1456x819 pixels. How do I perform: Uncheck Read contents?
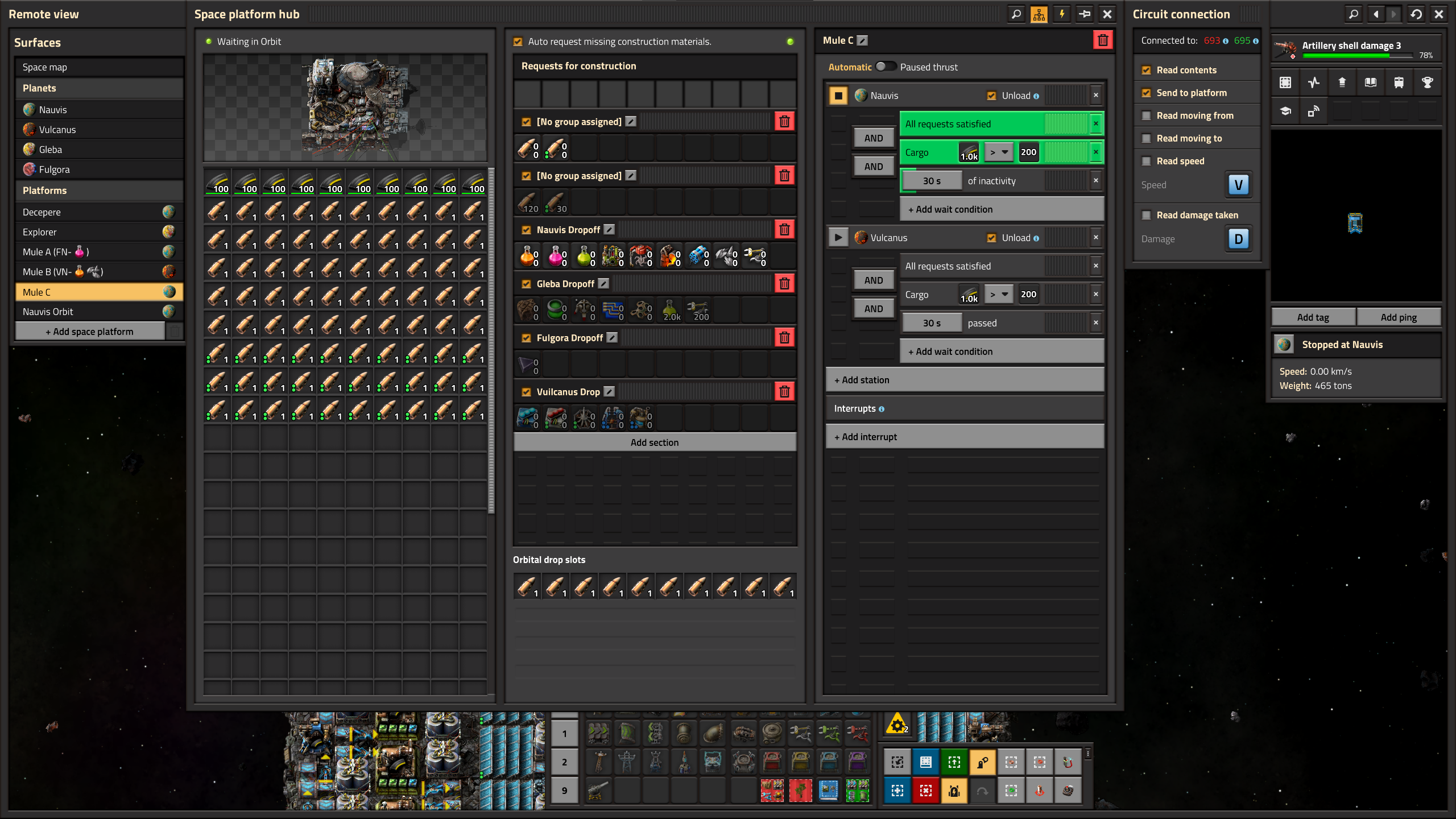point(1147,70)
